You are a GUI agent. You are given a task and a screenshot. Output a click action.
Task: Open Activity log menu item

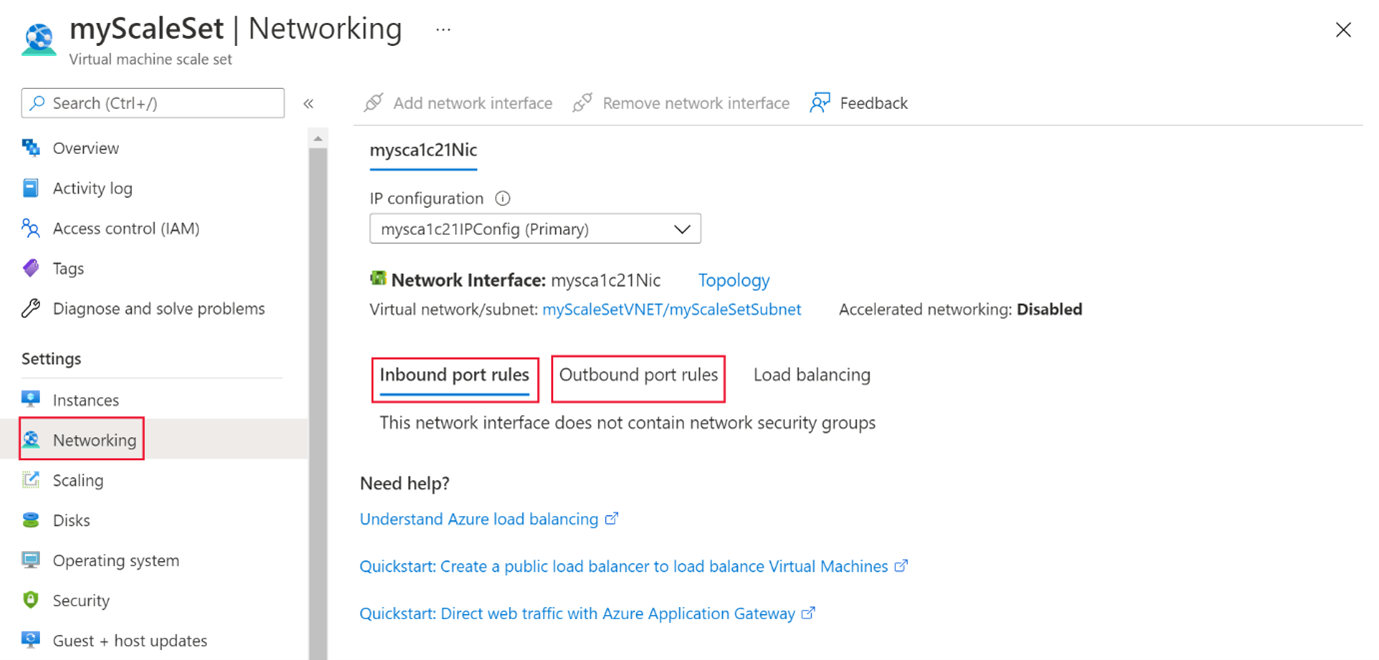click(92, 188)
